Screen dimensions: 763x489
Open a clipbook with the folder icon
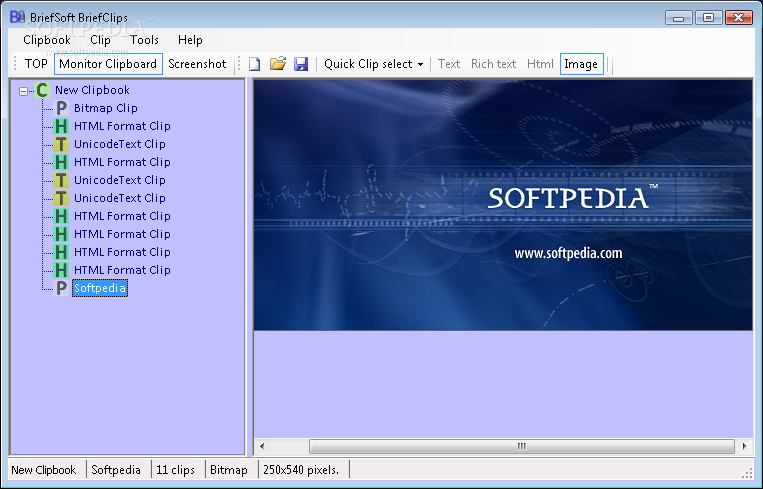tap(278, 64)
